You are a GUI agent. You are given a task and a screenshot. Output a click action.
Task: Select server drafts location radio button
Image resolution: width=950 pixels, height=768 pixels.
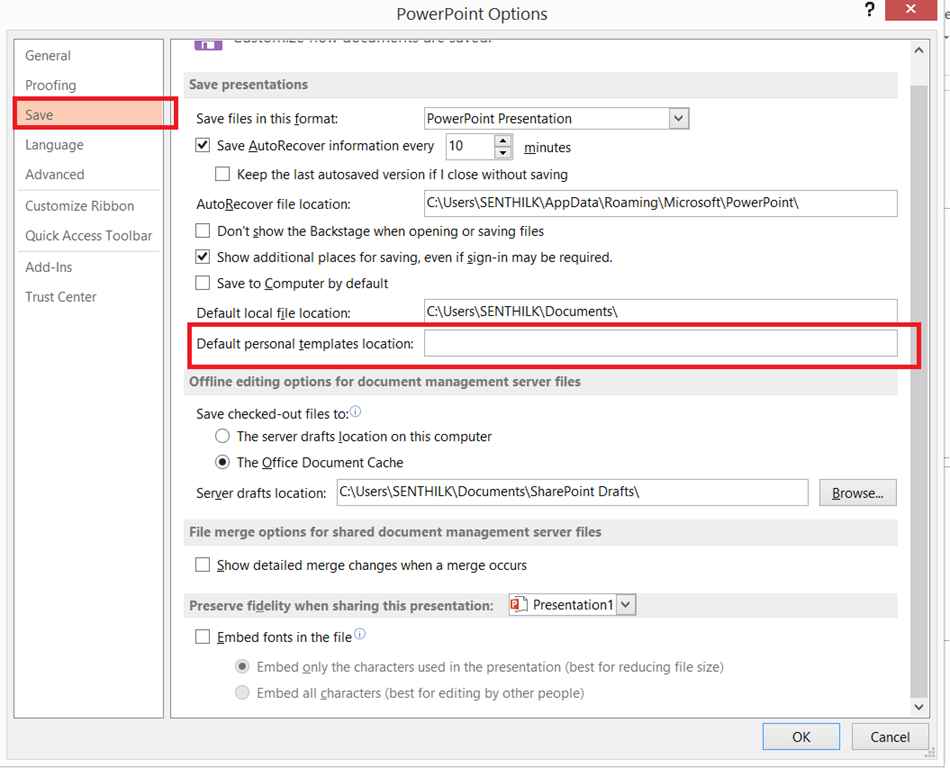click(x=223, y=436)
